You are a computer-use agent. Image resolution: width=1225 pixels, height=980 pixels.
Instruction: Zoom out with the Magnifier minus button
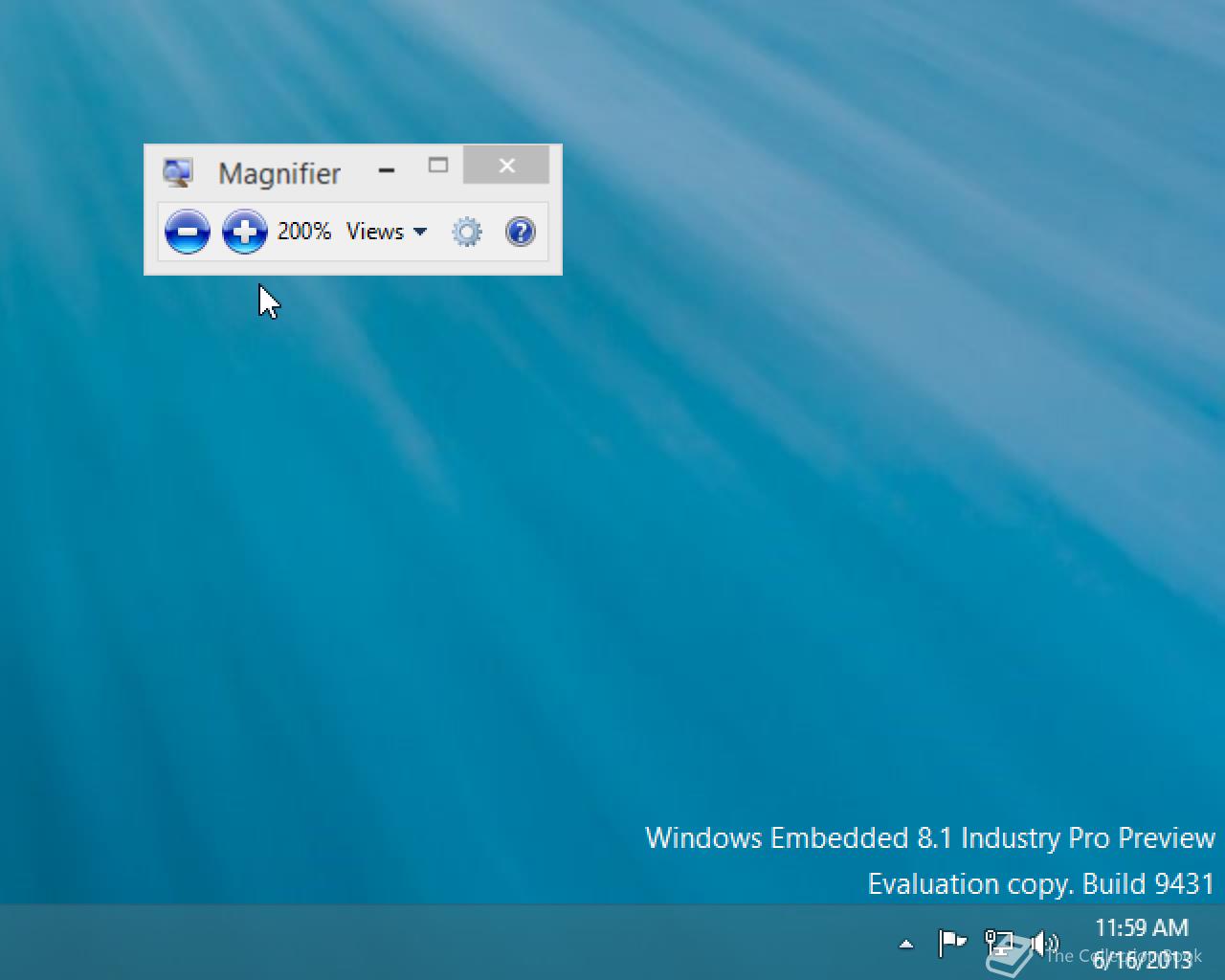[188, 232]
